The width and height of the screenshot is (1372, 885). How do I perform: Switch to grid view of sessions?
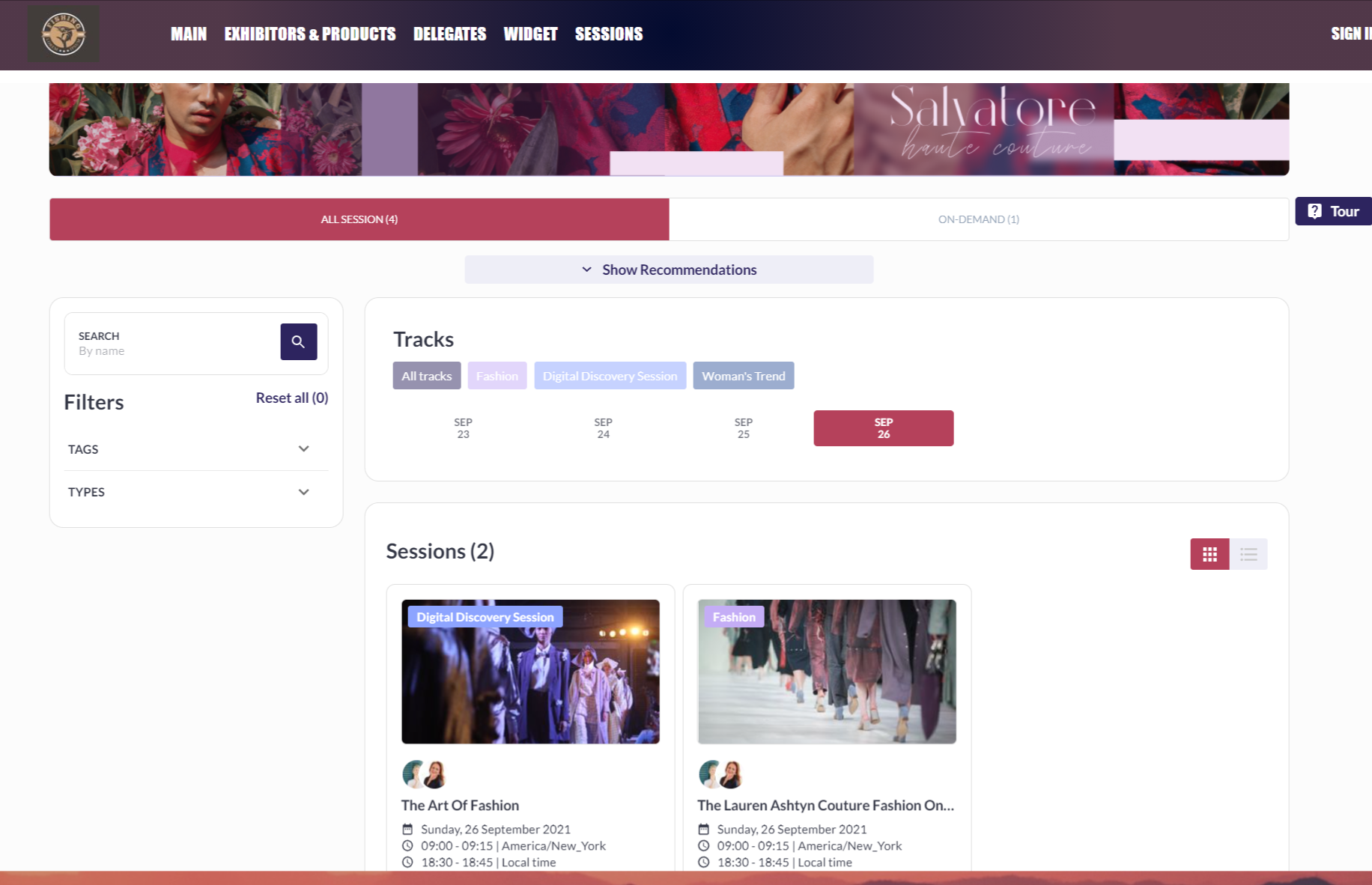pos(1209,554)
